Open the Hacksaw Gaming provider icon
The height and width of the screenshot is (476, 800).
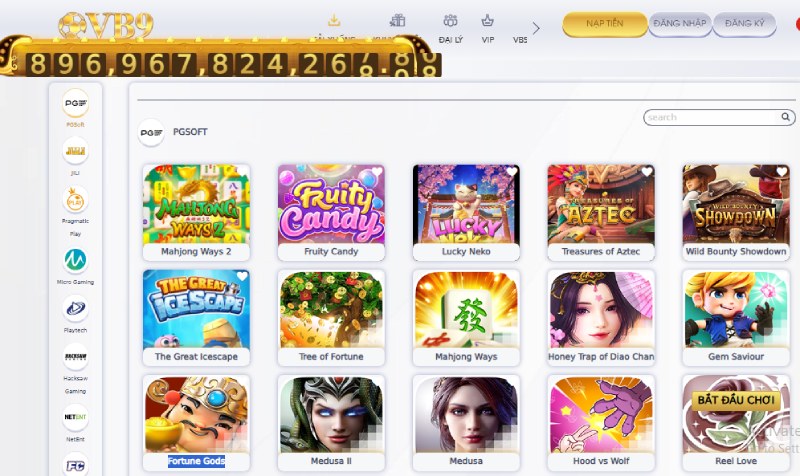pyautogui.click(x=76, y=356)
